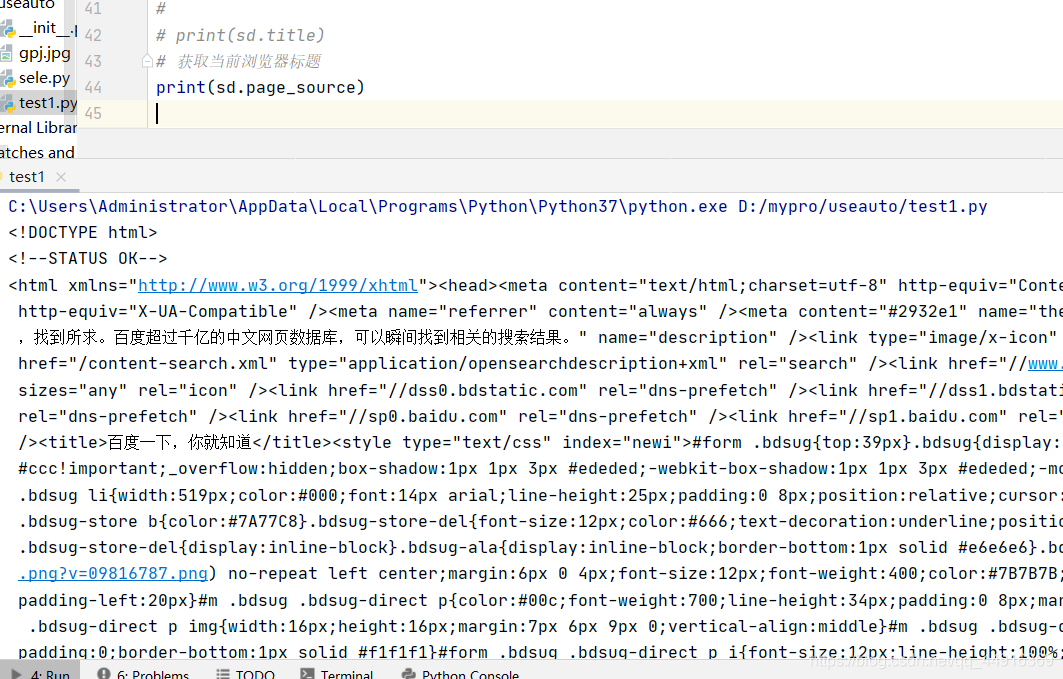Image resolution: width=1063 pixels, height=679 pixels.
Task: Open the 4: Run tool window
Action: 41,674
